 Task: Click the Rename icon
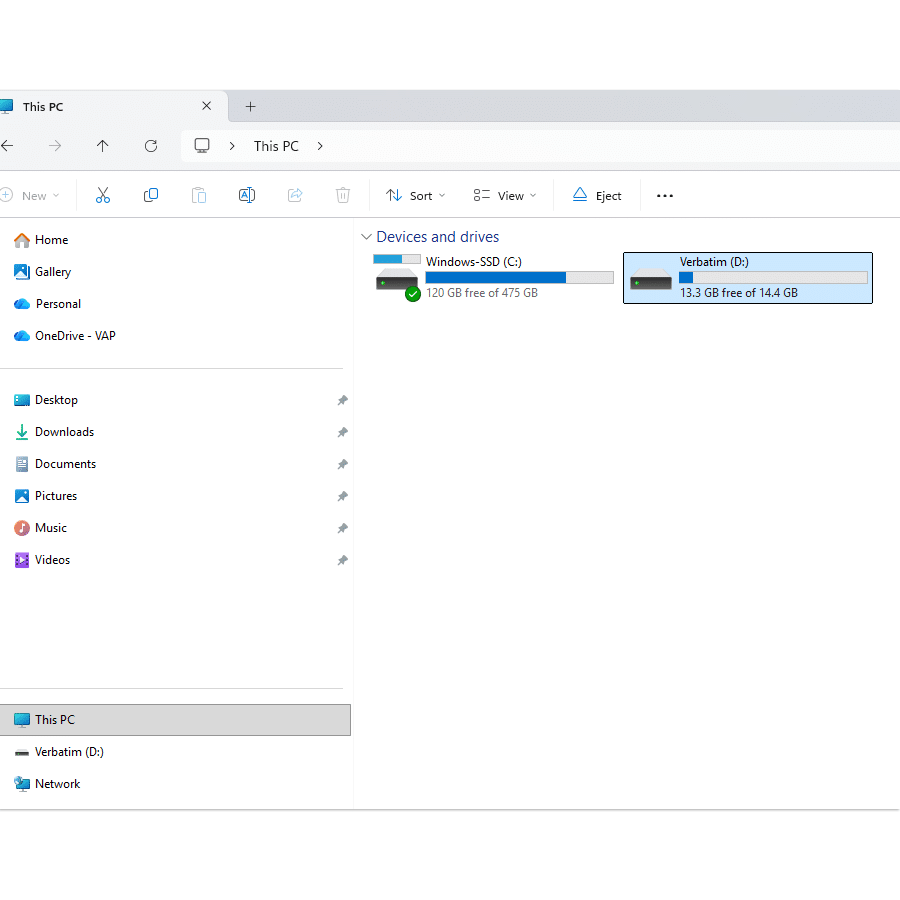click(x=247, y=196)
